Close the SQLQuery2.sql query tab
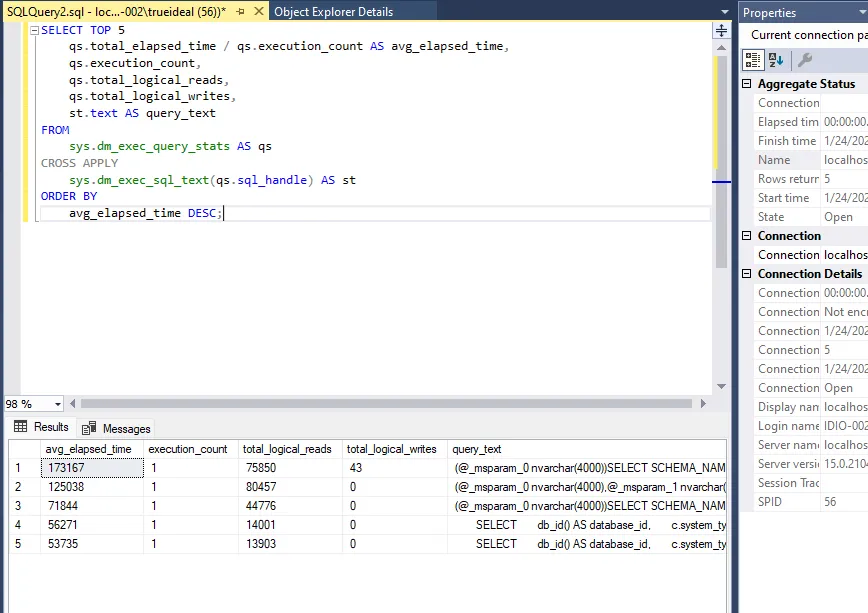The height and width of the screenshot is (613, 868). point(257,12)
